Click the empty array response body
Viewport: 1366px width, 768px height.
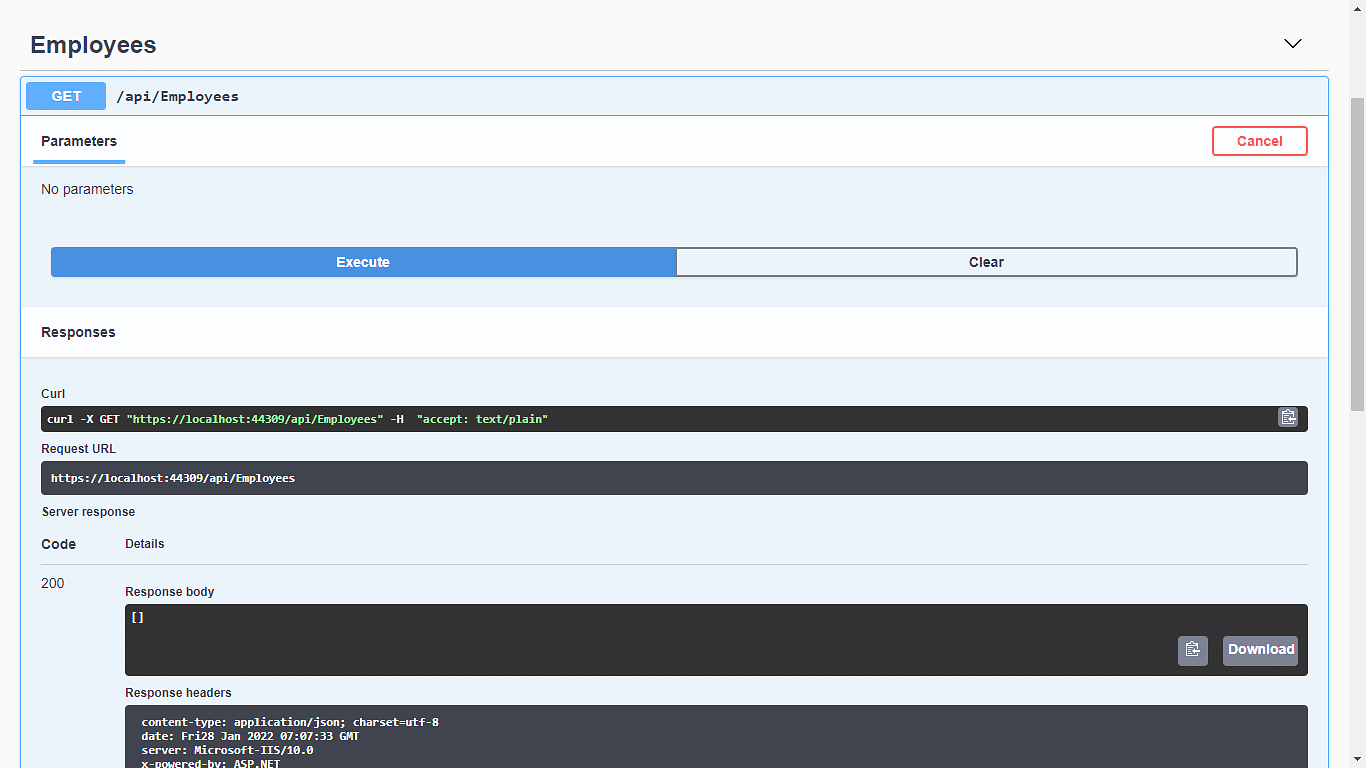pyautogui.click(x=137, y=617)
